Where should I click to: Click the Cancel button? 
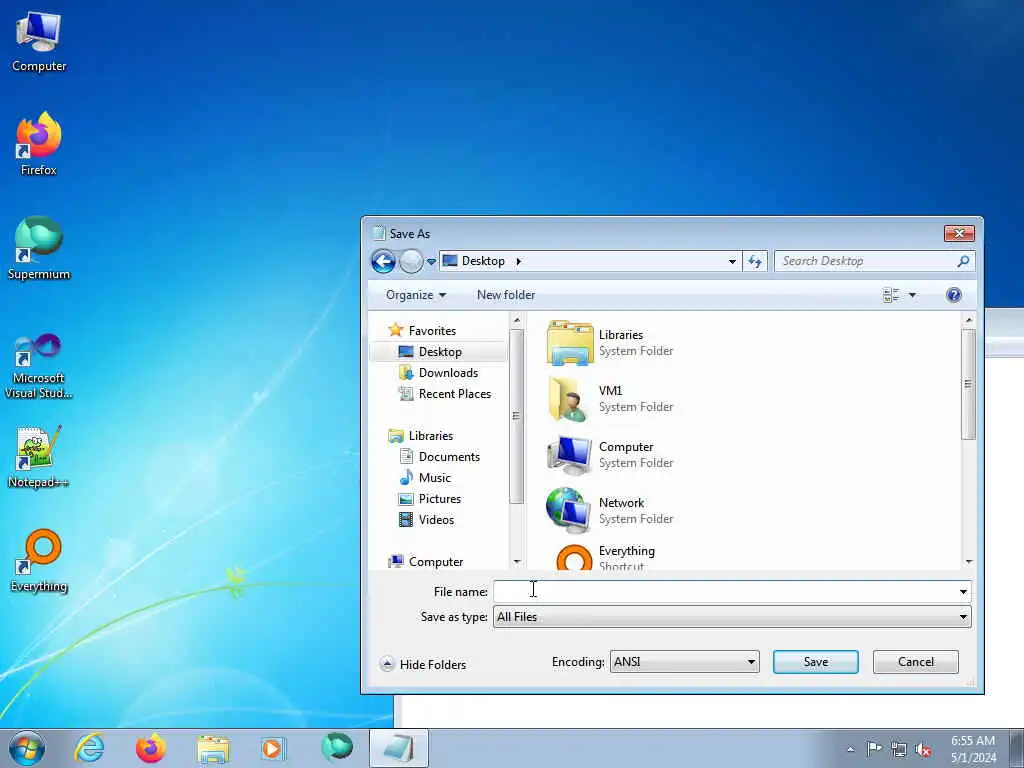click(916, 662)
